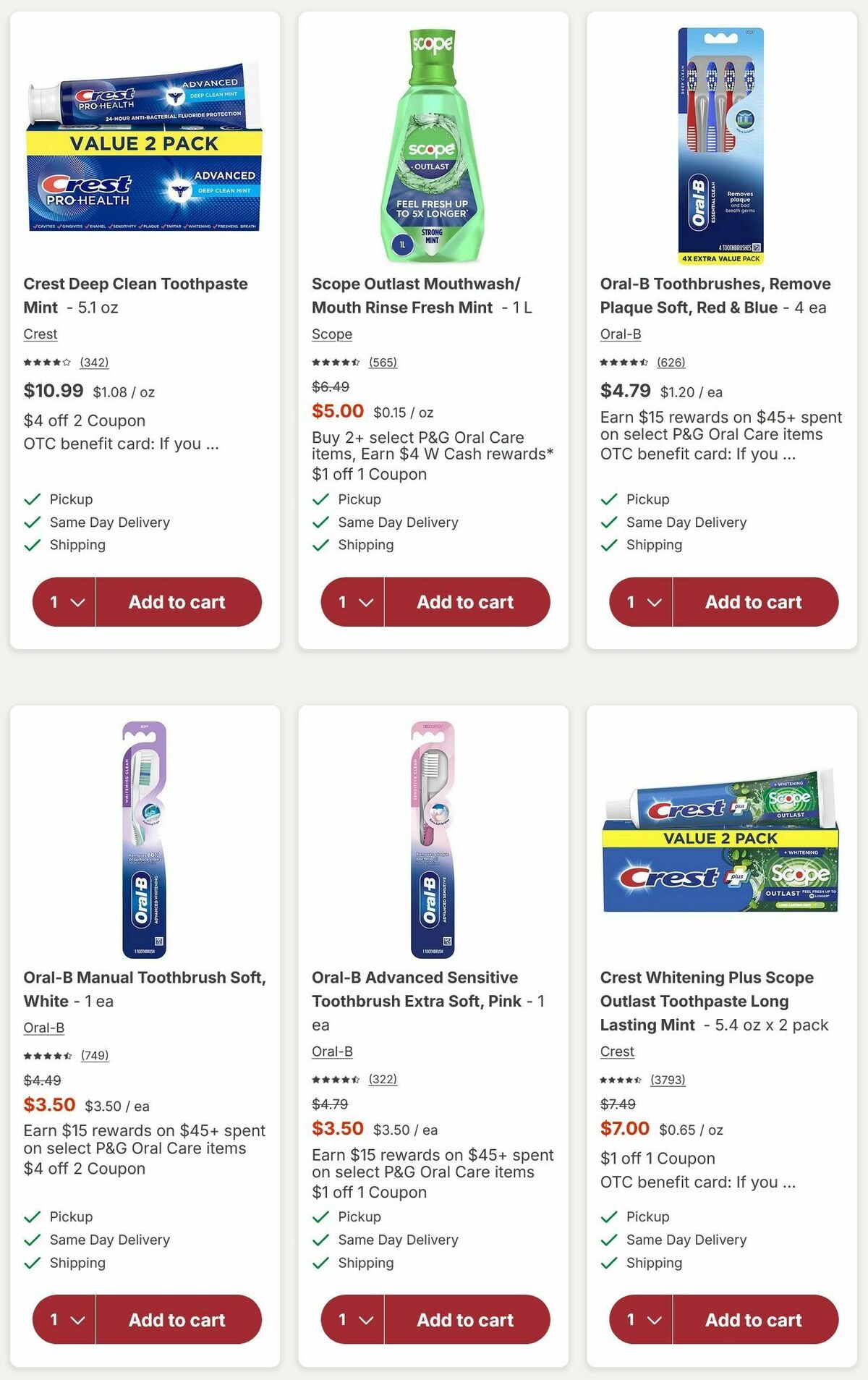Image resolution: width=868 pixels, height=1380 pixels.
Task: Add Crest Whitening Plus Scope toothpaste to cart
Action: 754,1319
